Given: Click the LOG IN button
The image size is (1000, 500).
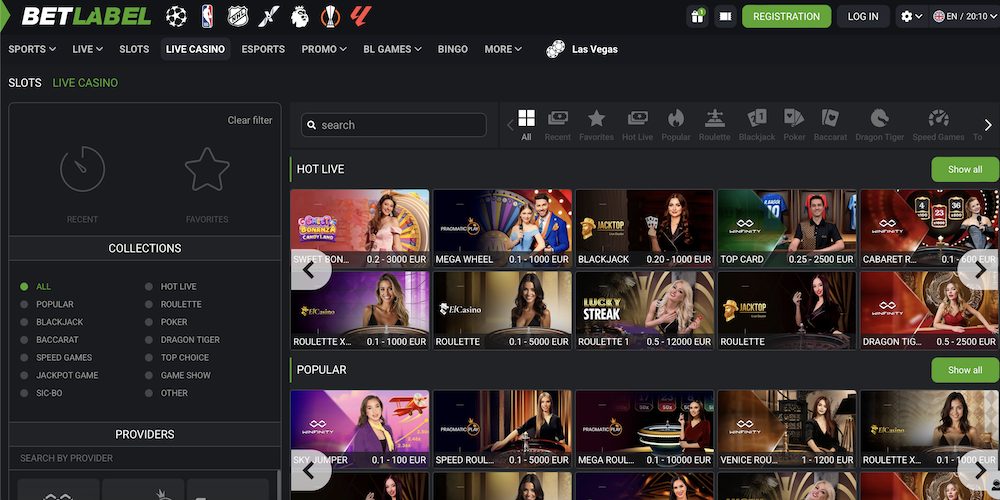Looking at the screenshot, I should click(x=863, y=17).
